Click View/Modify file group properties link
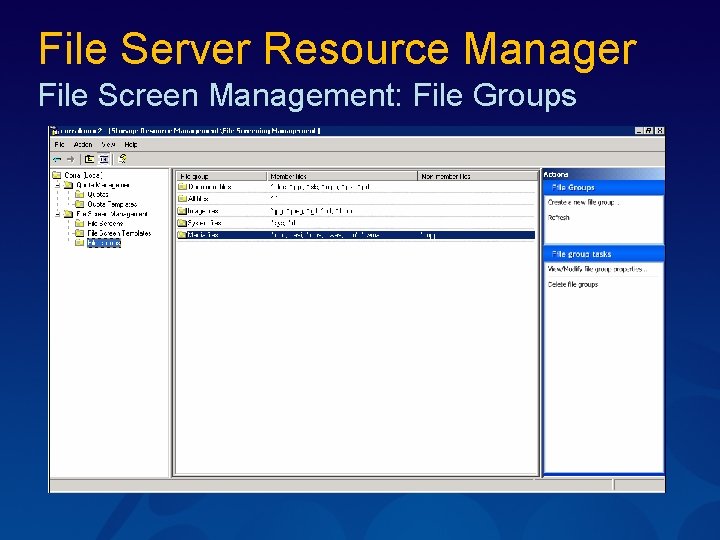 (597, 269)
